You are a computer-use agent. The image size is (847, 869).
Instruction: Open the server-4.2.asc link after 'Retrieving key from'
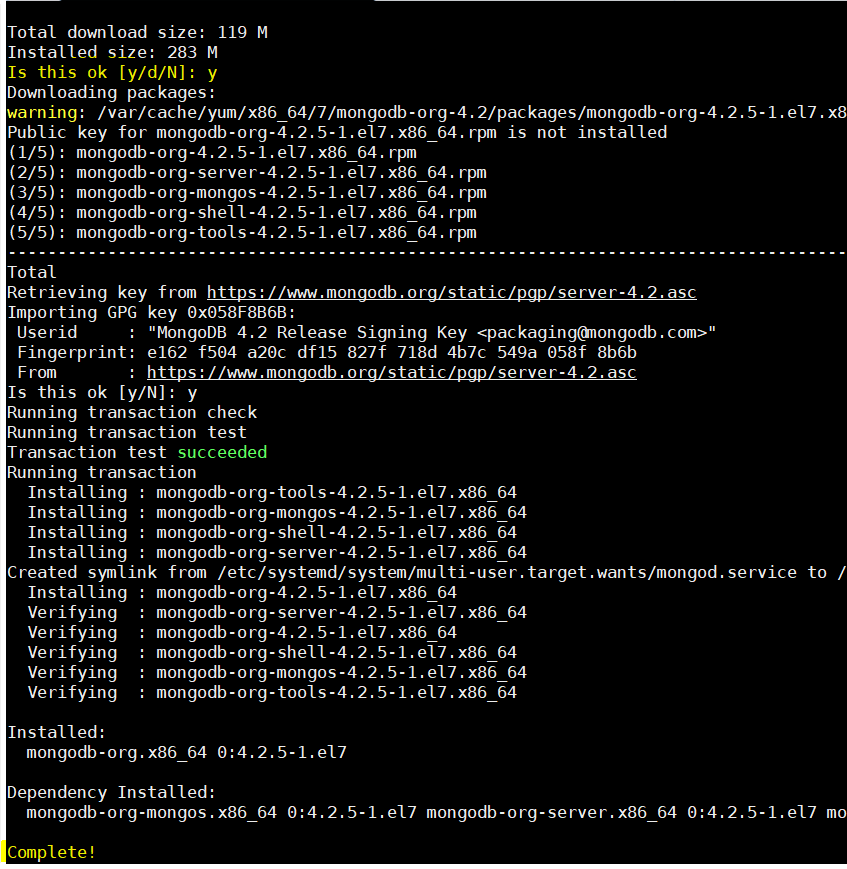(451, 293)
